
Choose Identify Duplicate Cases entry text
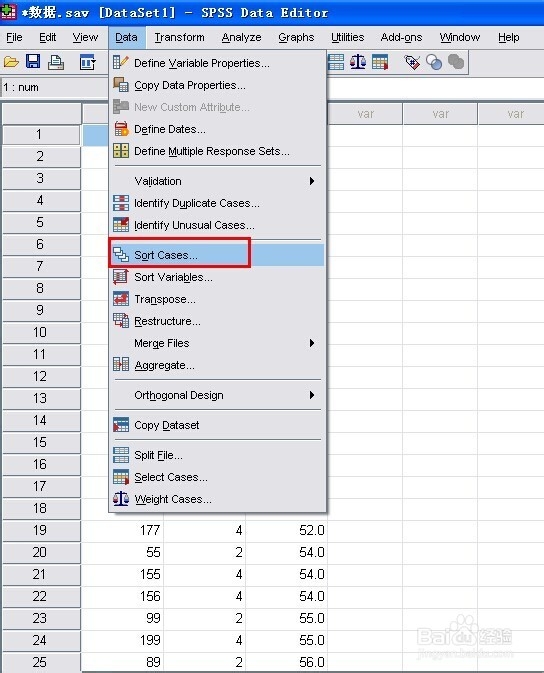(197, 203)
